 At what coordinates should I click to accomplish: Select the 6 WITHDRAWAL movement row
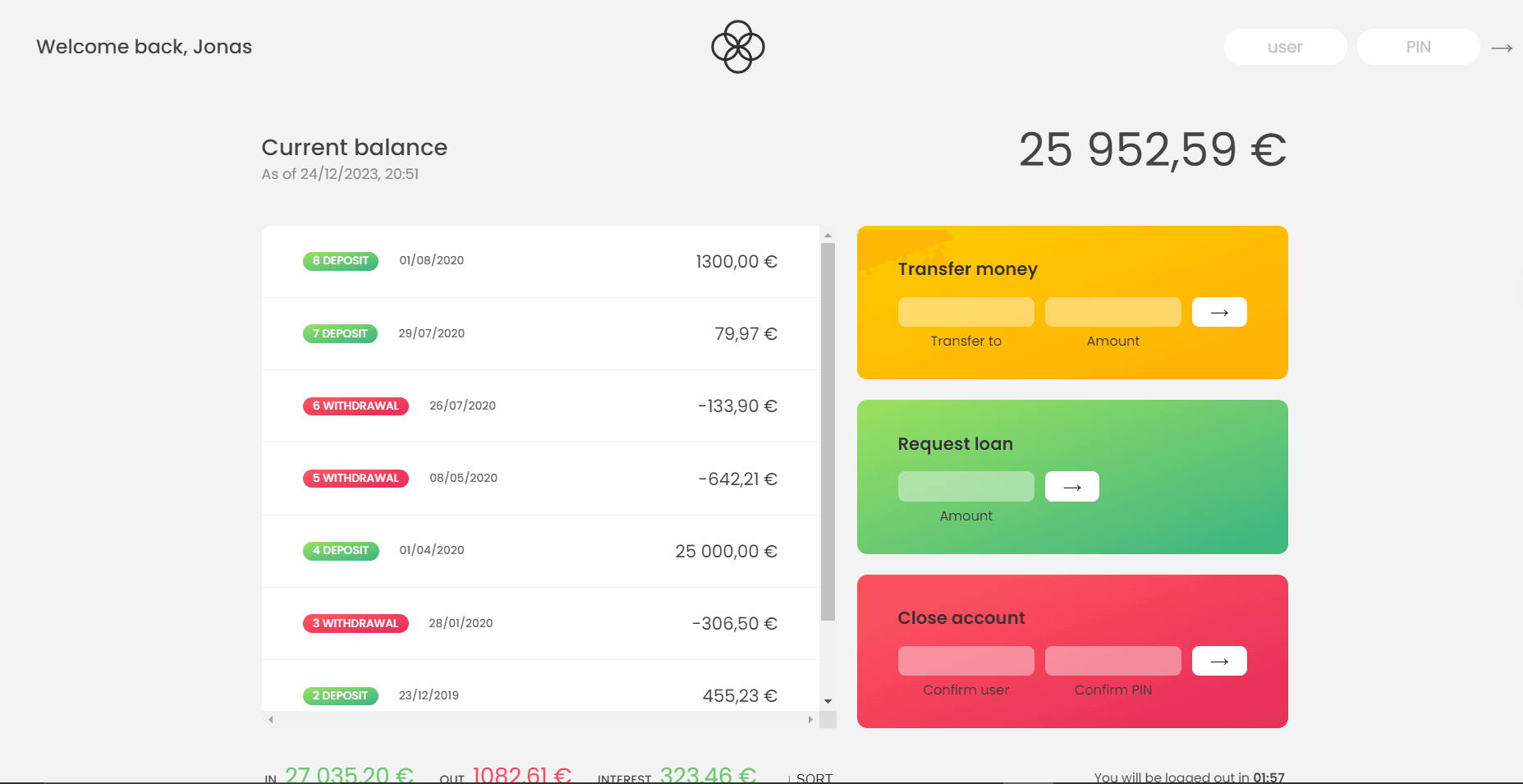(542, 406)
